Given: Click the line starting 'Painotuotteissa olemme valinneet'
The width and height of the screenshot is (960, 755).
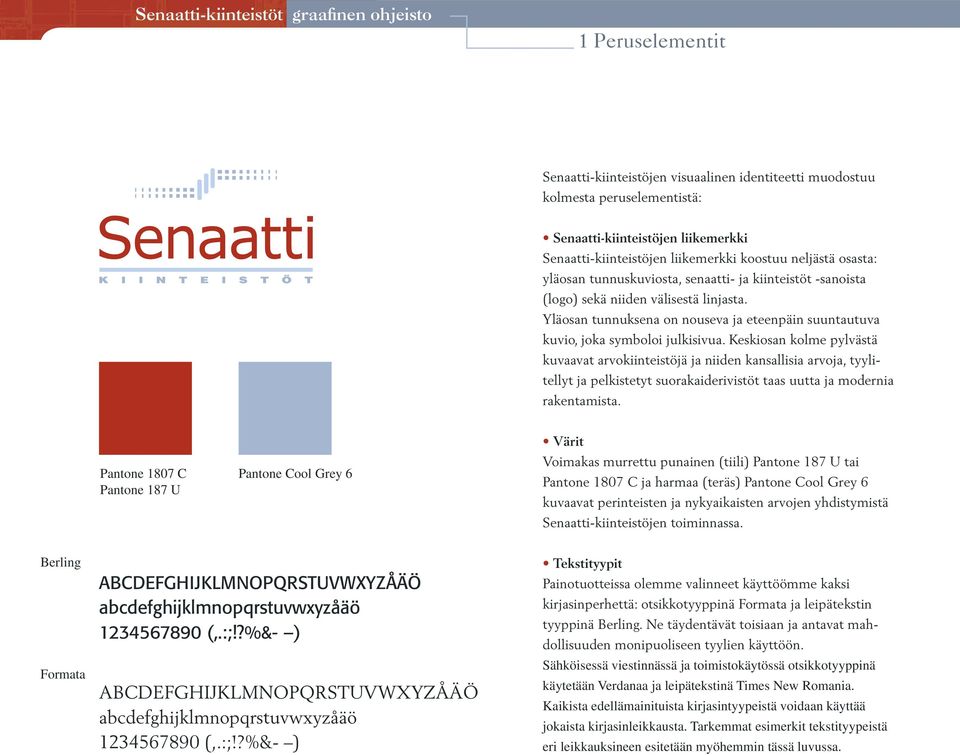Looking at the screenshot, I should (x=696, y=584).
